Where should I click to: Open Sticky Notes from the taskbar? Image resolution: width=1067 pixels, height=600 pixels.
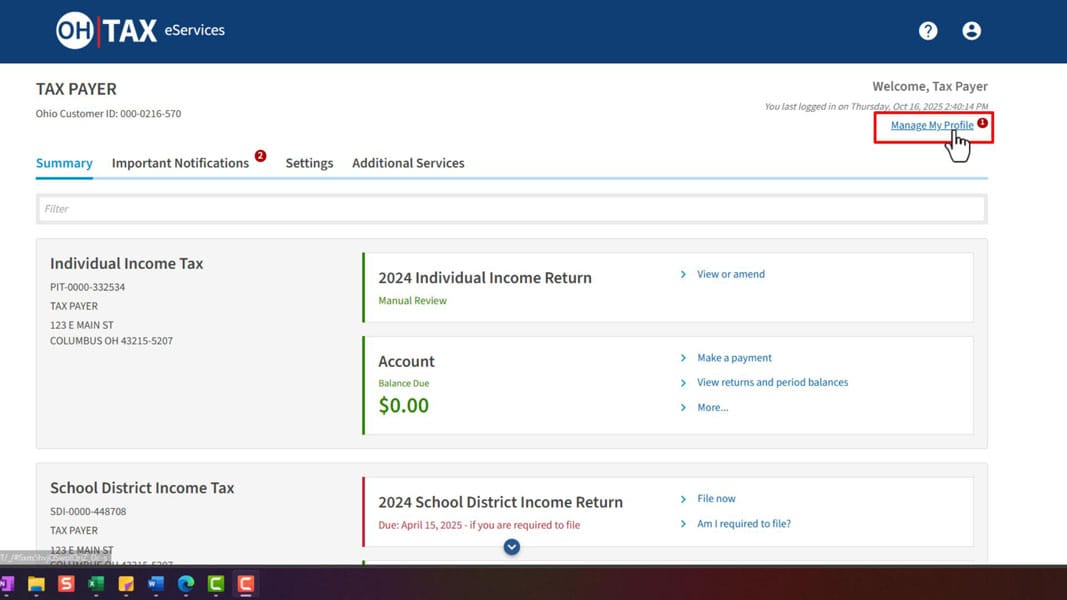coord(126,584)
